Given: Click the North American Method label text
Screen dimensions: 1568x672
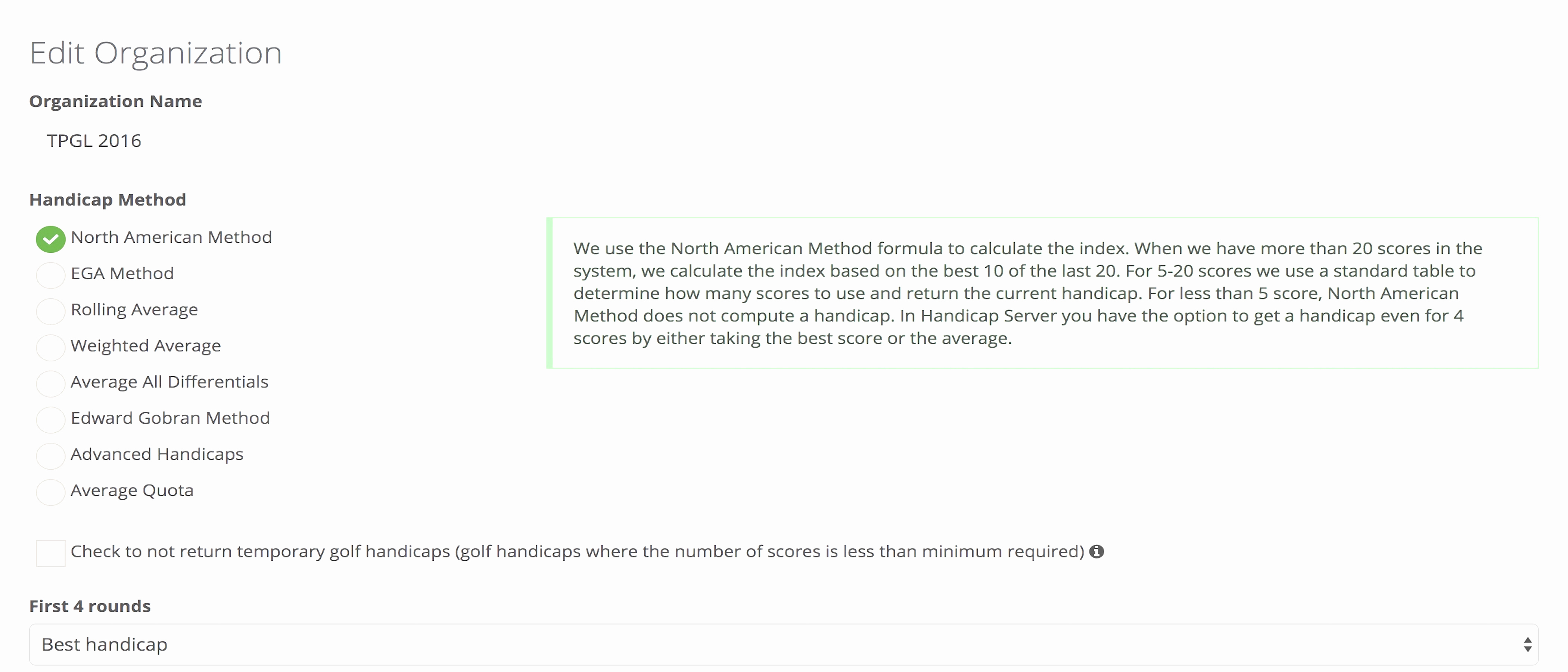Looking at the screenshot, I should coord(171,237).
